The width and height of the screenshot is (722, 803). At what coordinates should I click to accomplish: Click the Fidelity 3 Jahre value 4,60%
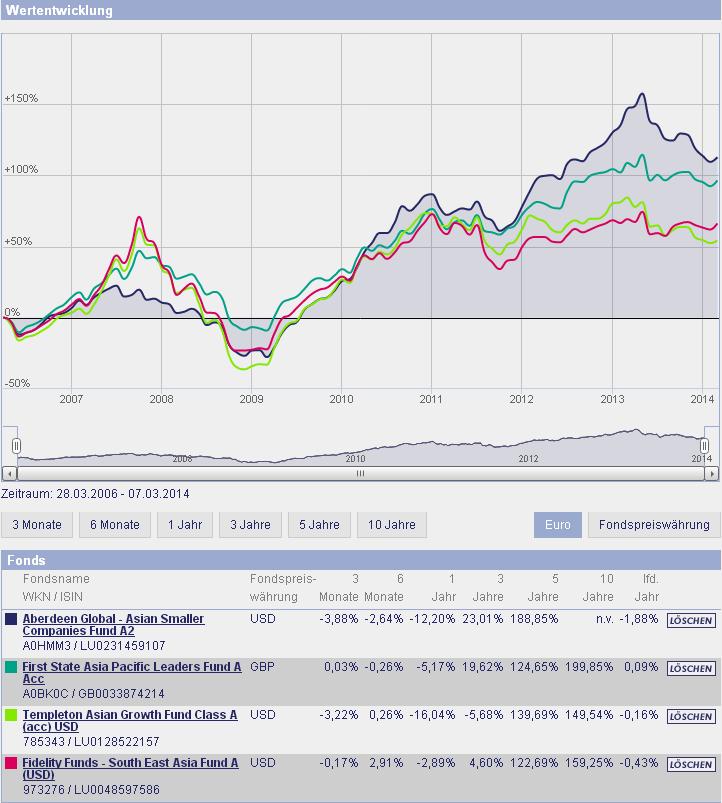(x=486, y=763)
